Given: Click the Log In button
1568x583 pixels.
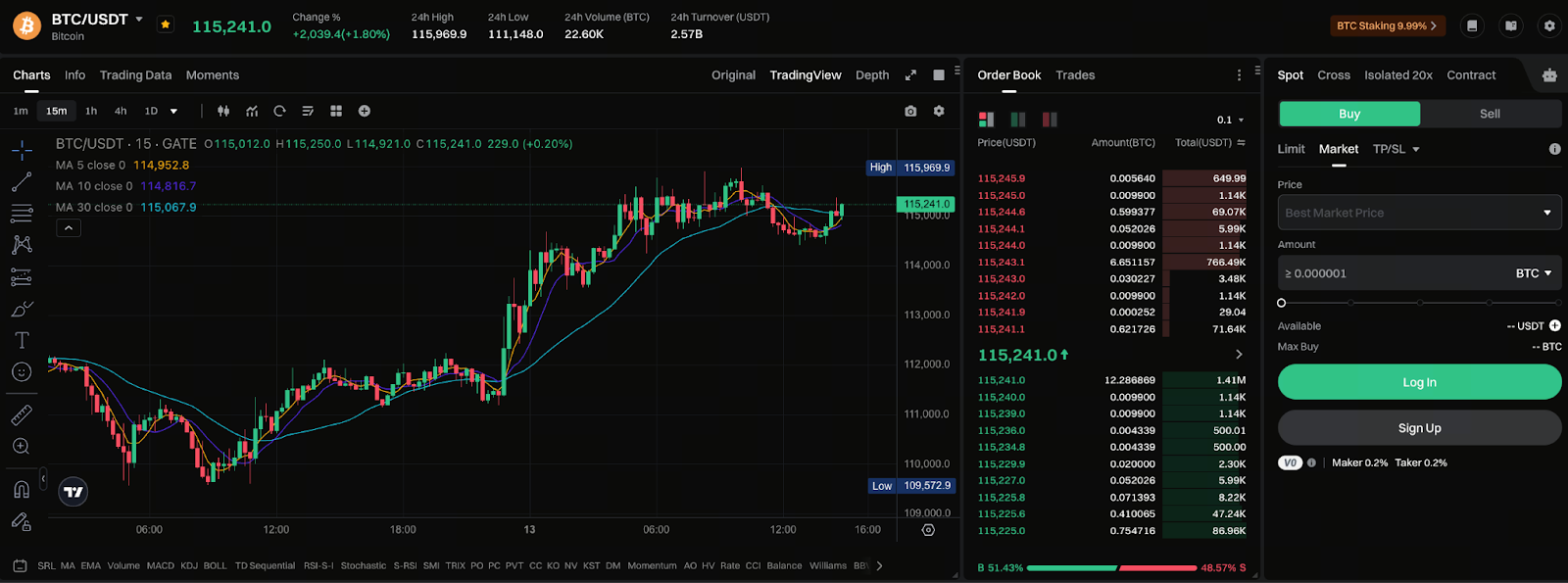Looking at the screenshot, I should pos(1419,382).
